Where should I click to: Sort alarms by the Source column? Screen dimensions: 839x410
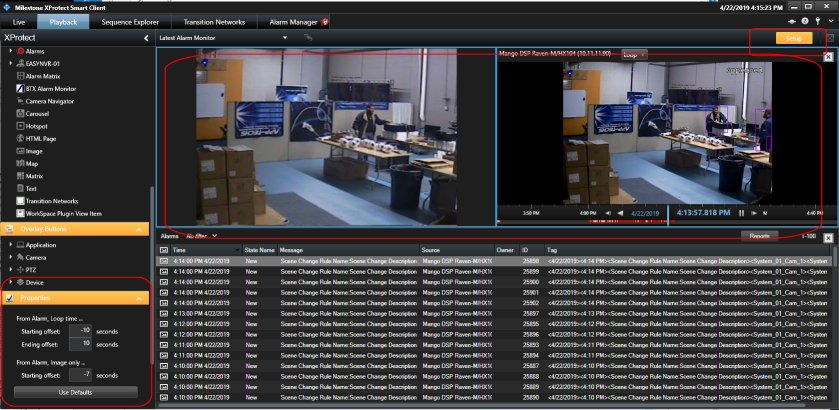point(457,250)
